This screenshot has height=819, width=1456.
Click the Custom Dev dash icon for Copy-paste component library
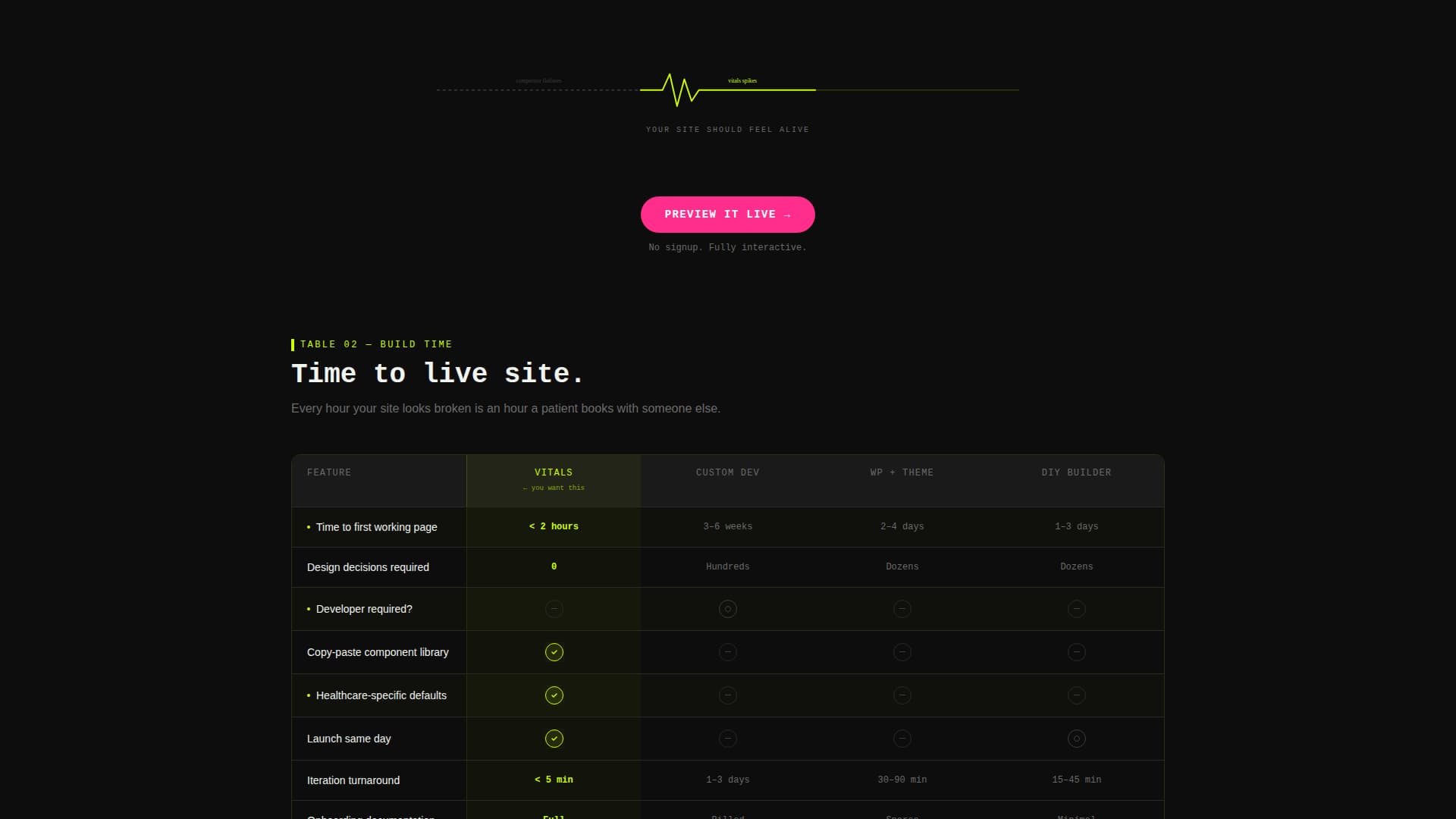click(727, 652)
